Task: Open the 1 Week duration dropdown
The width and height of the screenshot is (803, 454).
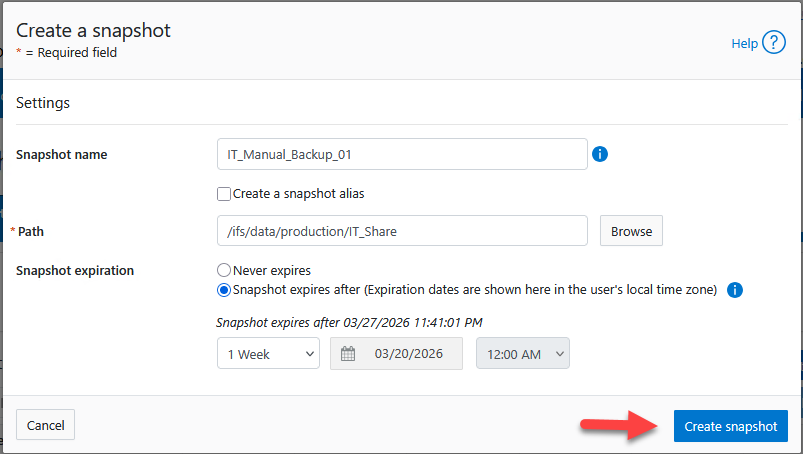Action: [x=268, y=353]
